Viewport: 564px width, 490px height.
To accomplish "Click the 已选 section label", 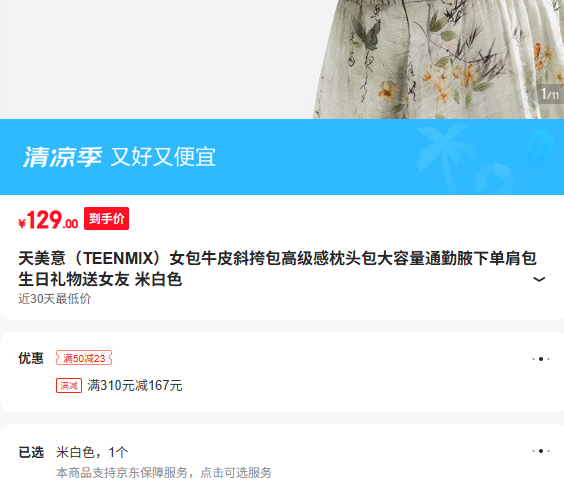I will (31, 452).
